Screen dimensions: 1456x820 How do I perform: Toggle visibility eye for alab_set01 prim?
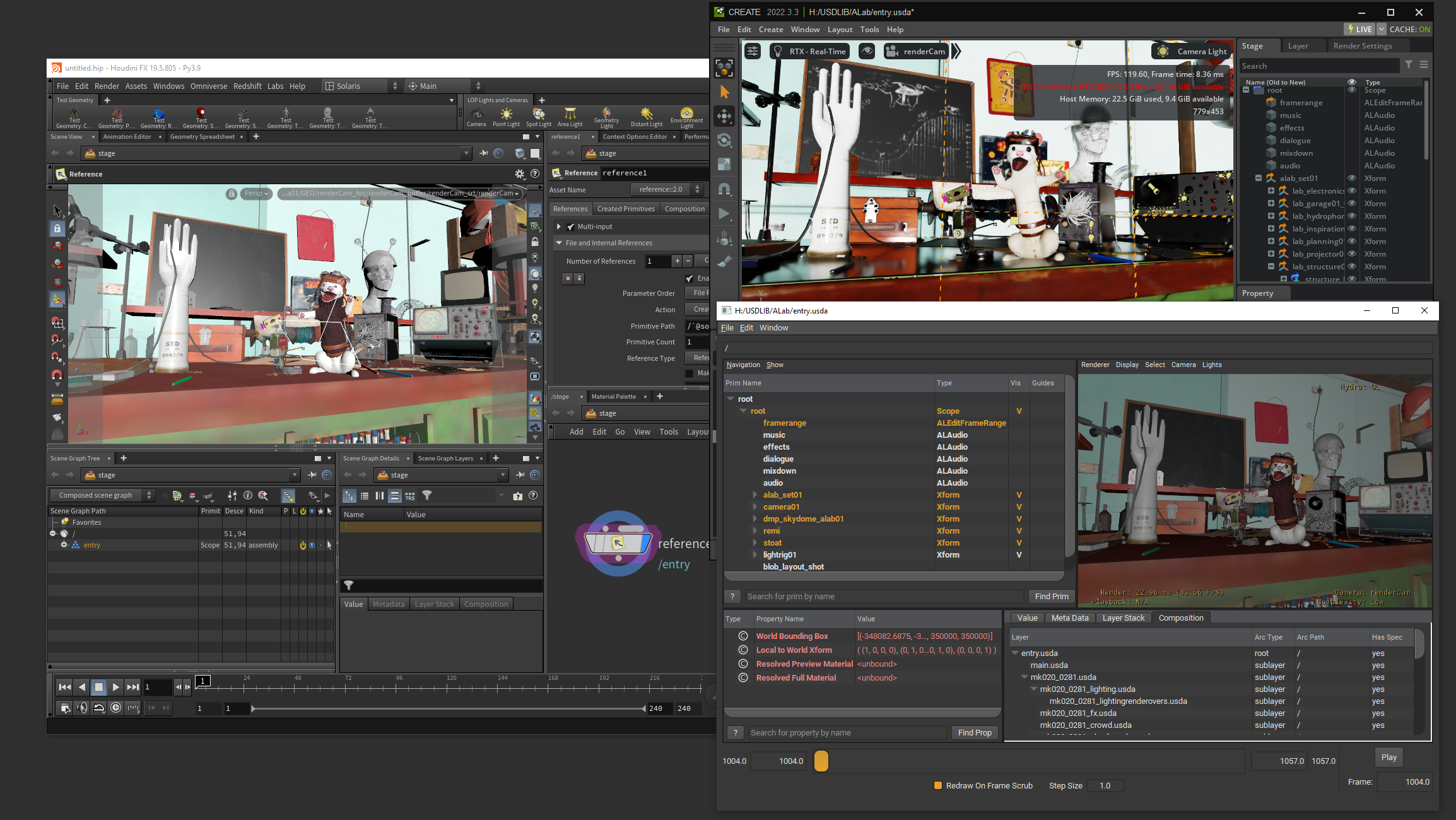[x=1352, y=179]
